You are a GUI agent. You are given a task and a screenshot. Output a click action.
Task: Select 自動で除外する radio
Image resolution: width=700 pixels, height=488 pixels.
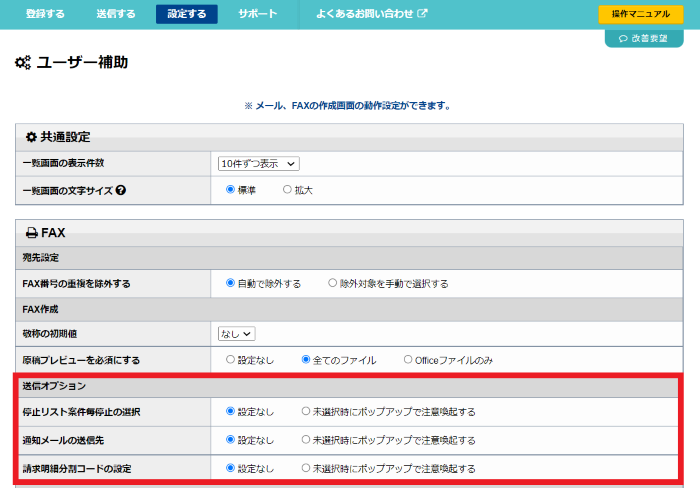pos(230,283)
